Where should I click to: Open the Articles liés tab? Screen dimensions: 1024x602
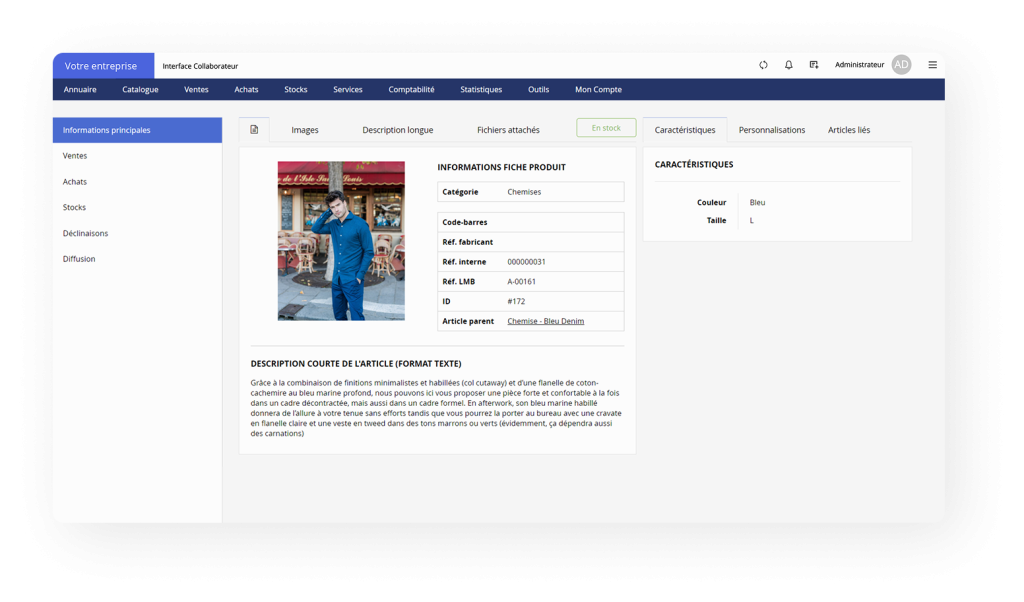click(848, 130)
